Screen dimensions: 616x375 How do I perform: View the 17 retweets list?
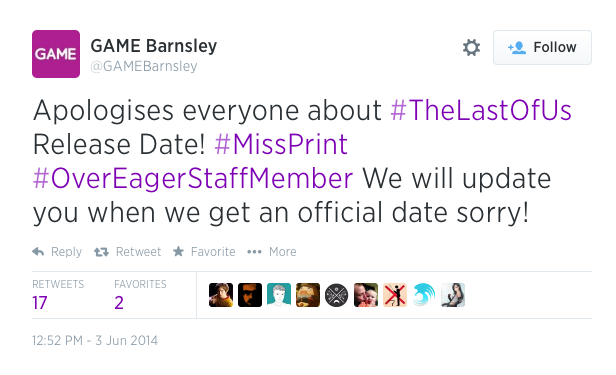click(x=58, y=295)
